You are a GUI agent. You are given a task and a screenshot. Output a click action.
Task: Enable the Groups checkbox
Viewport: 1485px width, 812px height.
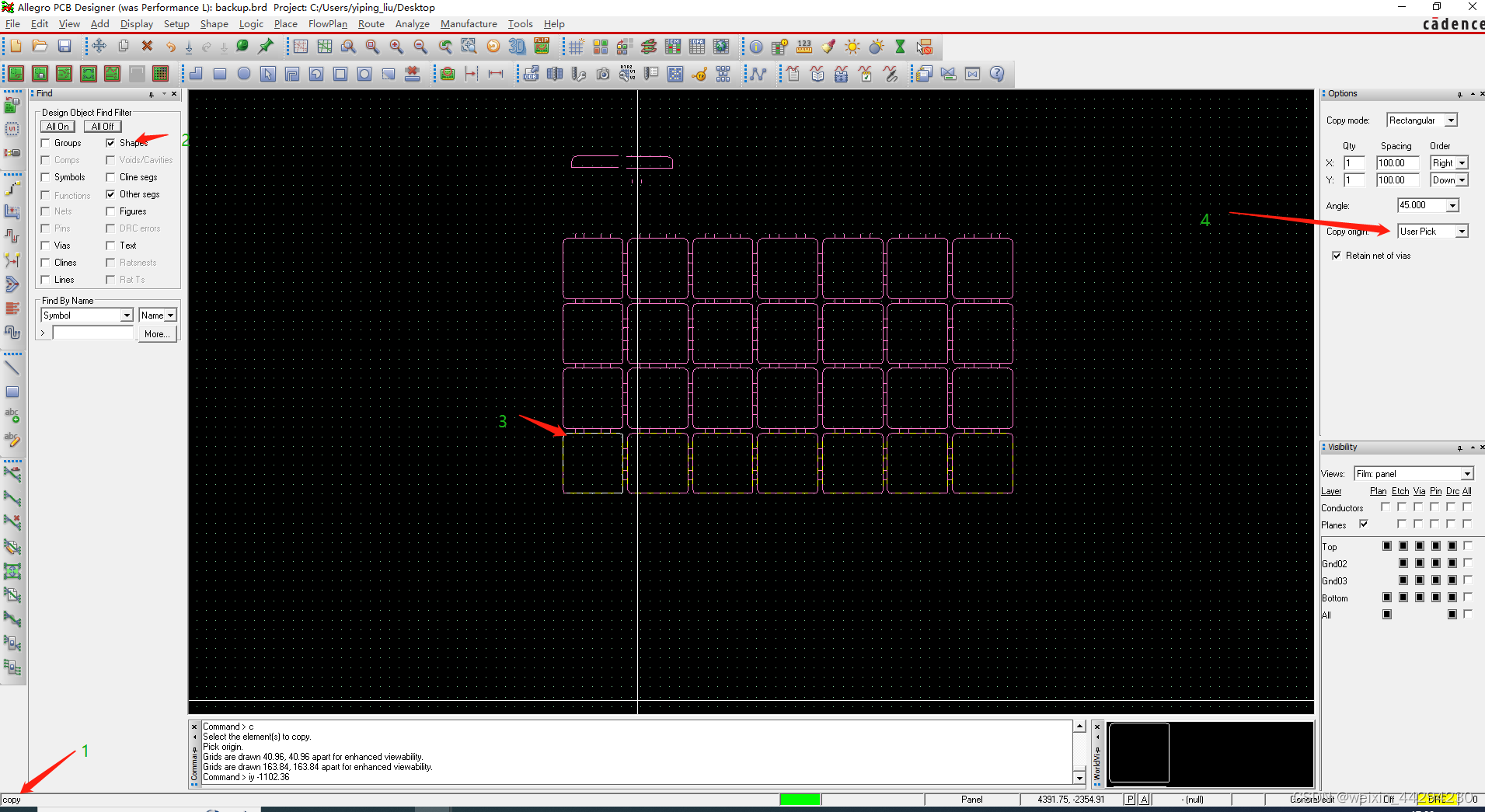point(45,143)
